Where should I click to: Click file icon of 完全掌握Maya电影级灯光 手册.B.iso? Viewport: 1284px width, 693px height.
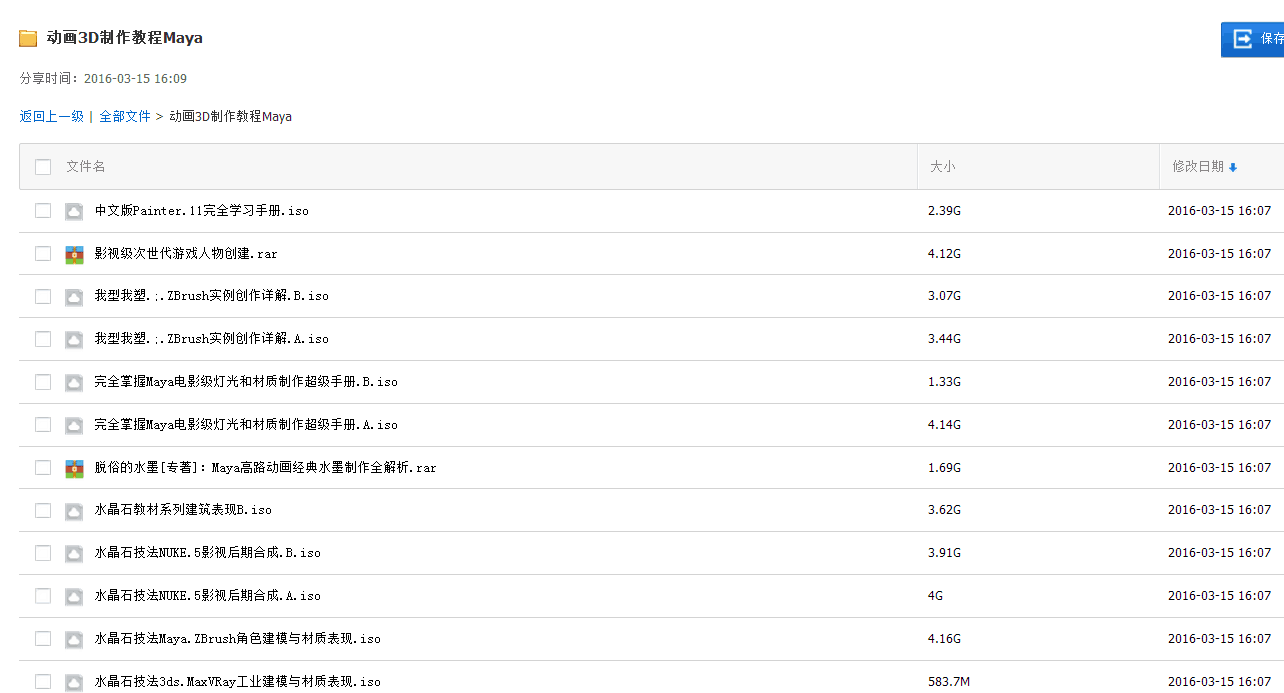(74, 382)
